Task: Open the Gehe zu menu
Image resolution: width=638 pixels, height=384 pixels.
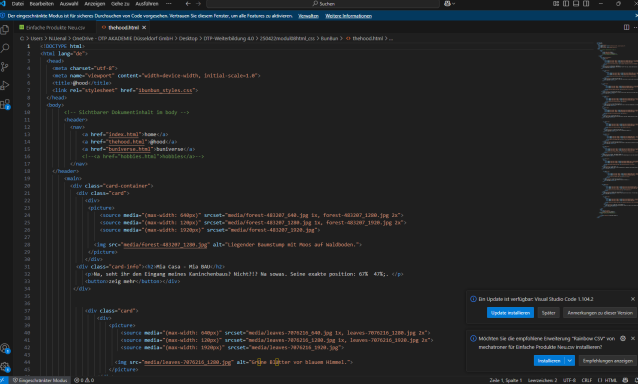Action: point(120,4)
